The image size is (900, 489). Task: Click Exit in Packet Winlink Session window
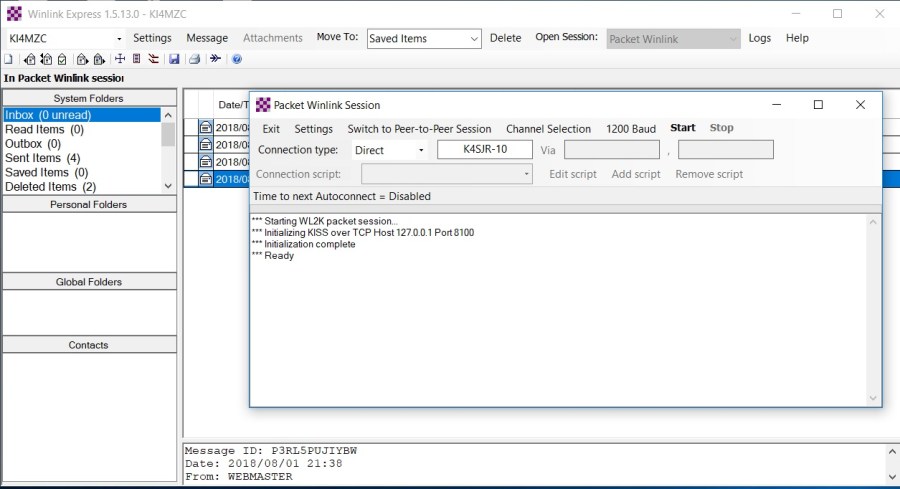pyautogui.click(x=271, y=129)
